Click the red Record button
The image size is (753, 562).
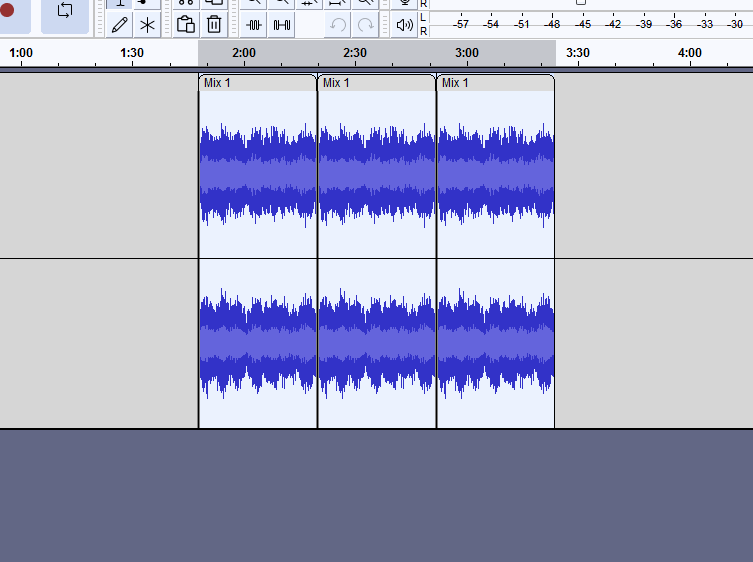[8, 11]
